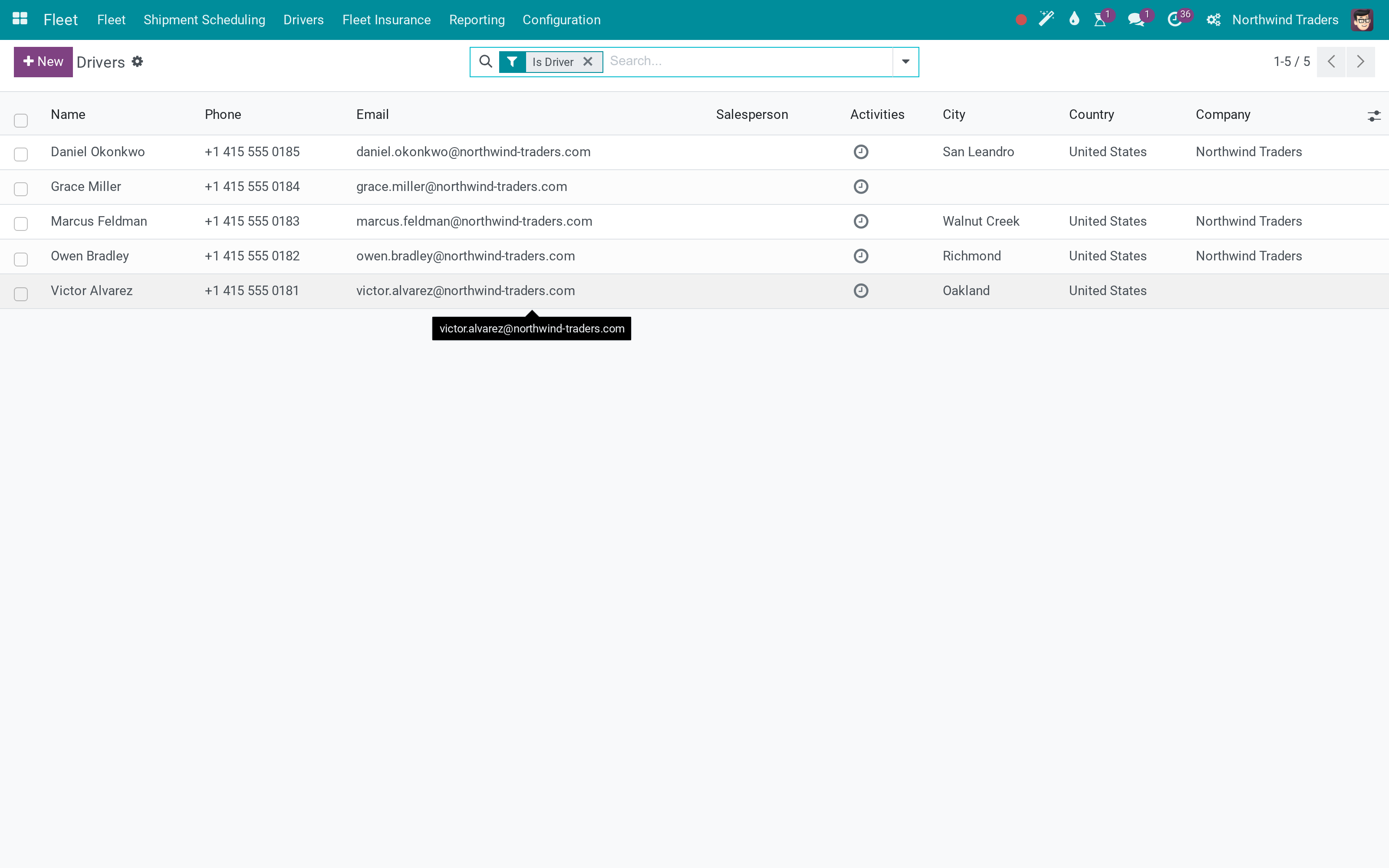This screenshot has width=1389, height=868.
Task: Click the 1-5 / 5 pager counter
Action: 1291,62
